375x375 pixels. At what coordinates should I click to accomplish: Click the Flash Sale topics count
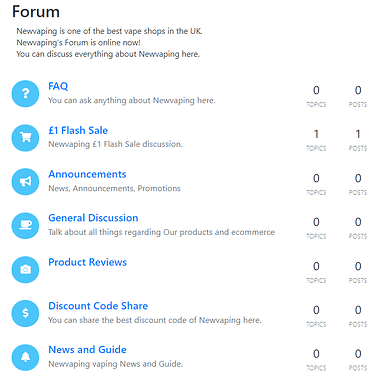316,134
